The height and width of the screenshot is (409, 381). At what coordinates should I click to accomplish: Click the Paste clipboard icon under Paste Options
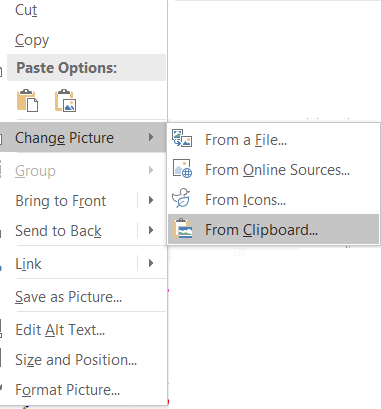click(x=27, y=100)
